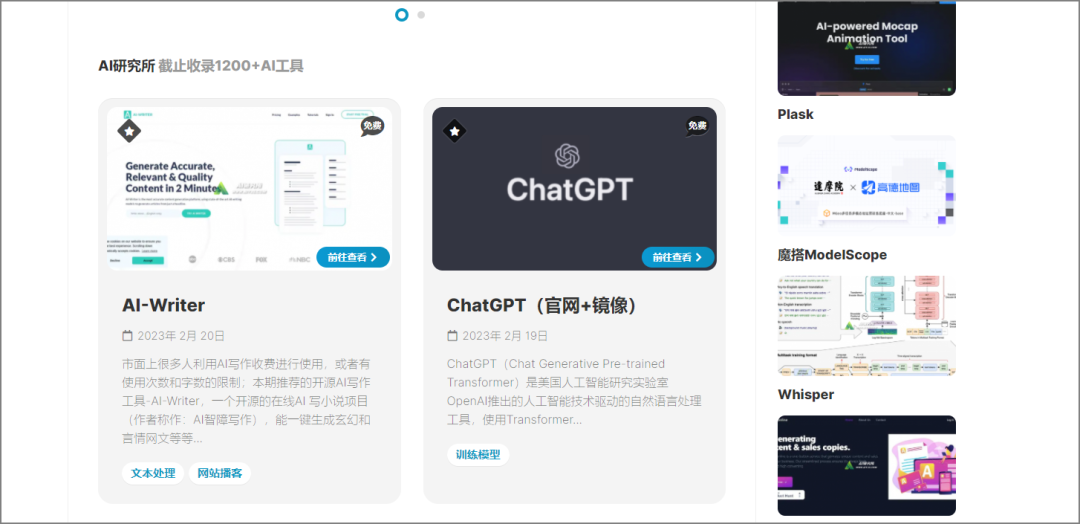Click 前往查看 button on ChatGPT card

pos(678,257)
